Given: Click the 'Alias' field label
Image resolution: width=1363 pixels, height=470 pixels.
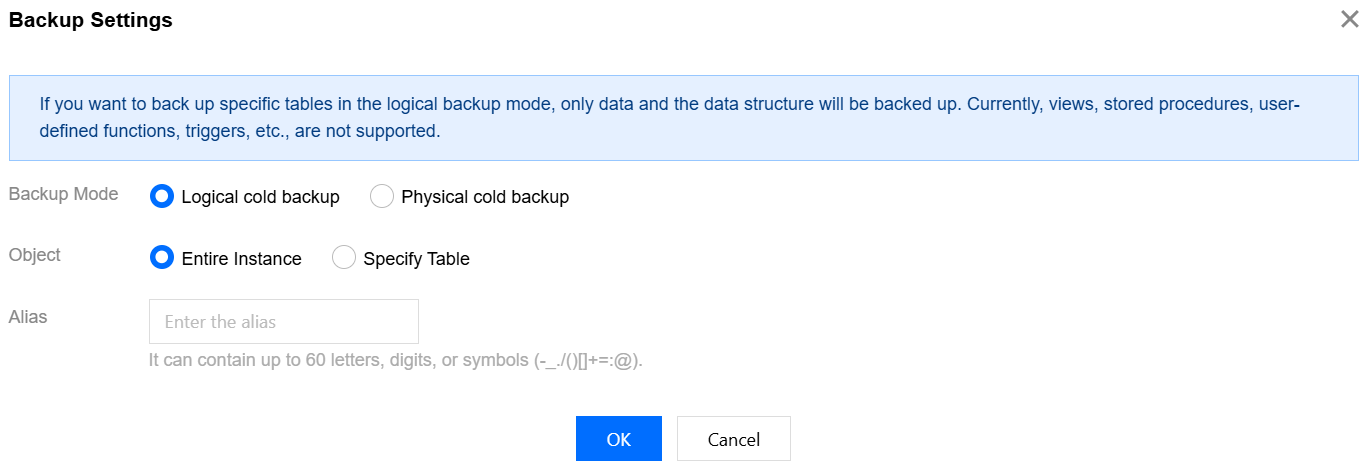Looking at the screenshot, I should click(28, 317).
